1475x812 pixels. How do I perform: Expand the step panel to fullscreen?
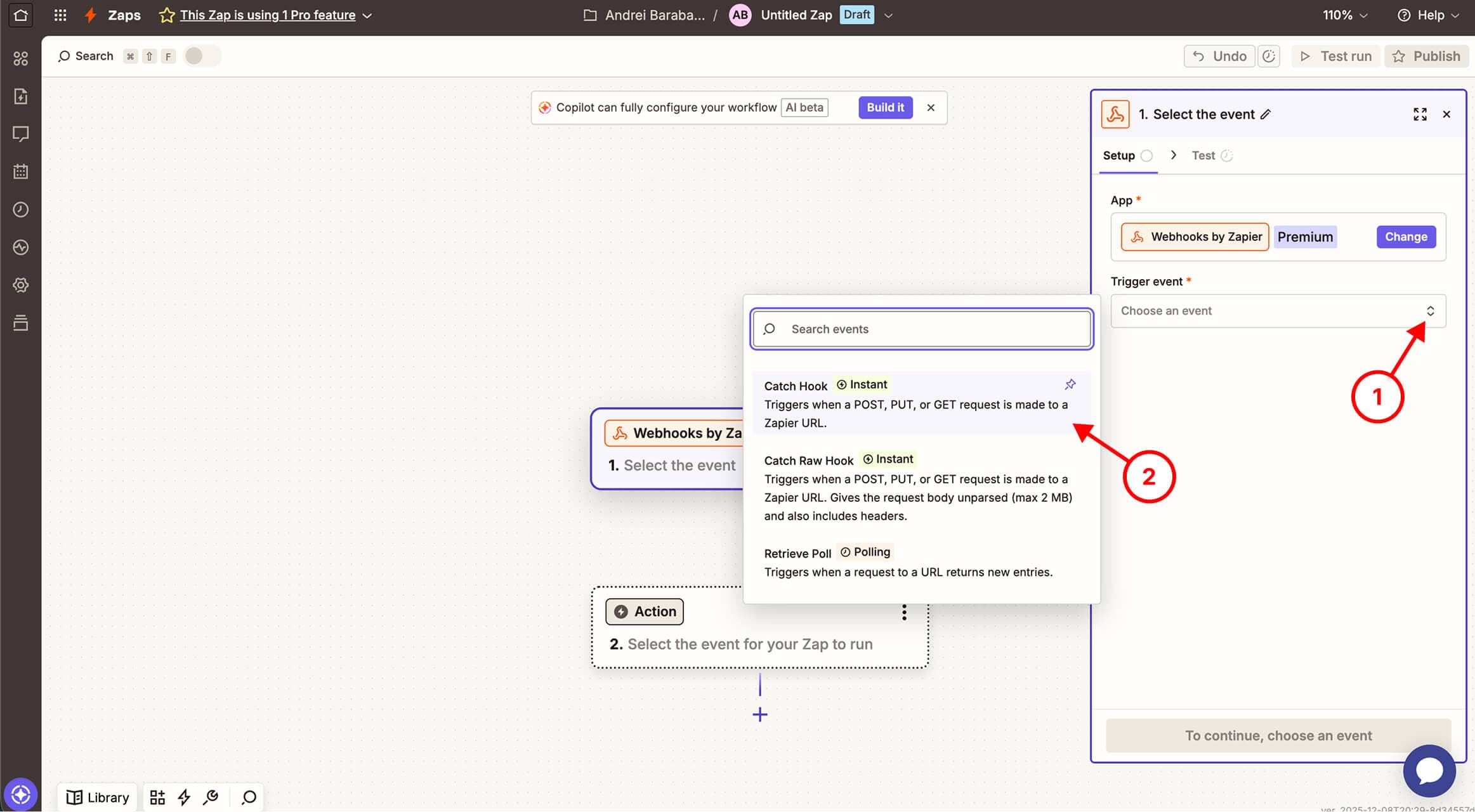(x=1420, y=114)
